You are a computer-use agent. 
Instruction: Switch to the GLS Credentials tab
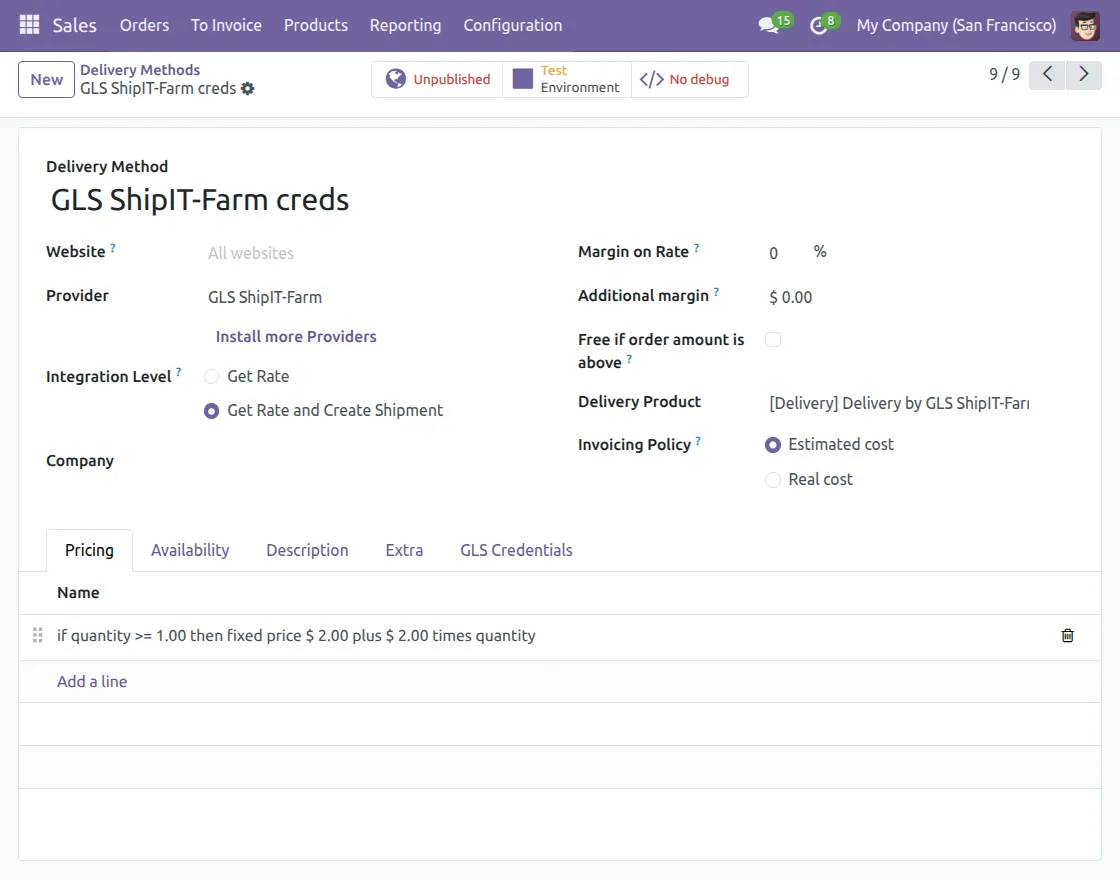(x=516, y=550)
